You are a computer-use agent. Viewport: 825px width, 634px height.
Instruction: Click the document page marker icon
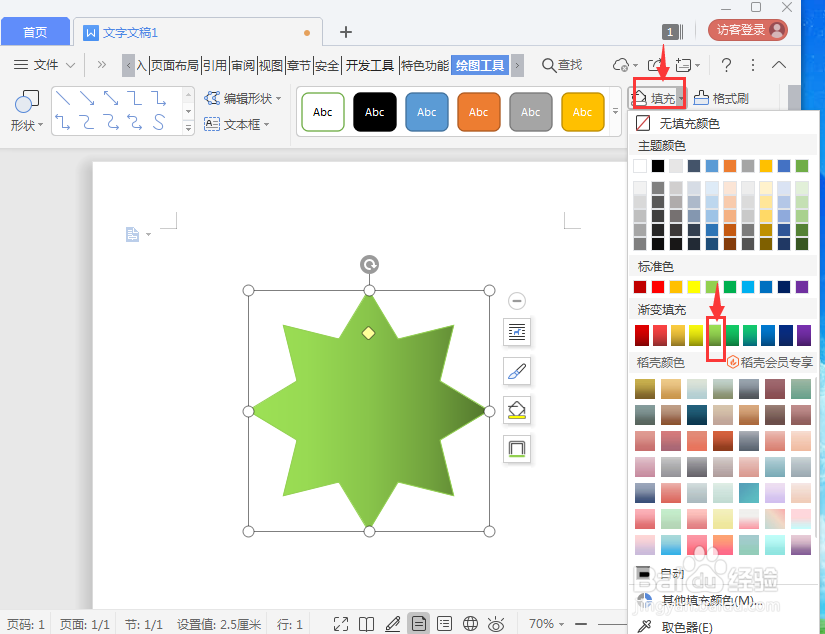pos(132,234)
